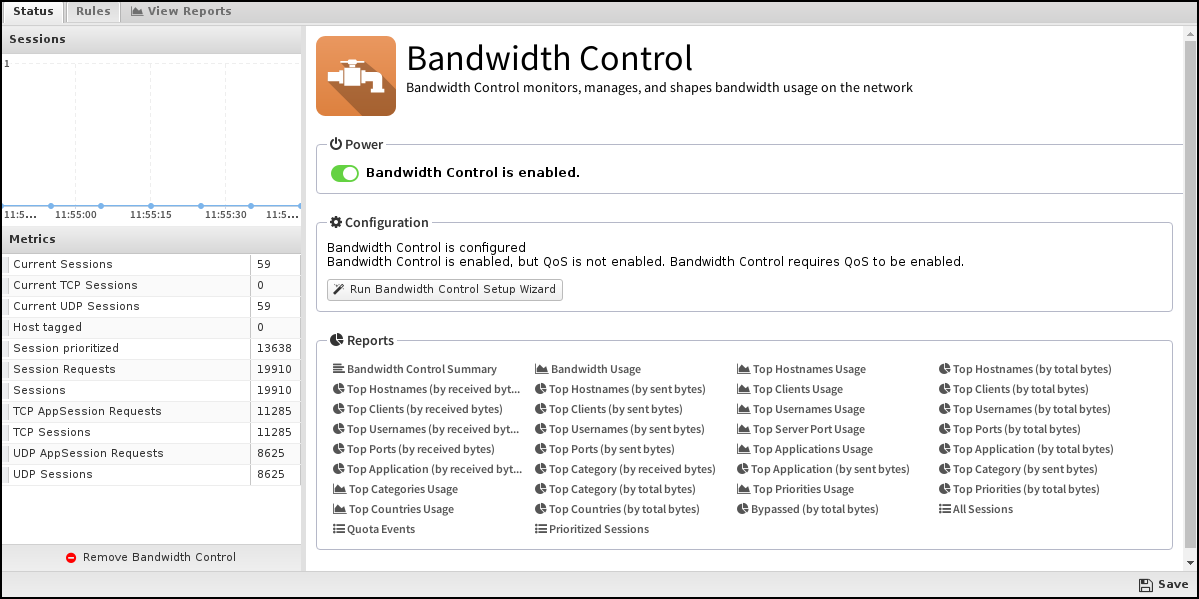Click the orange faucet Bandwidth Control icon
Image resolution: width=1199 pixels, height=599 pixels.
tap(355, 75)
